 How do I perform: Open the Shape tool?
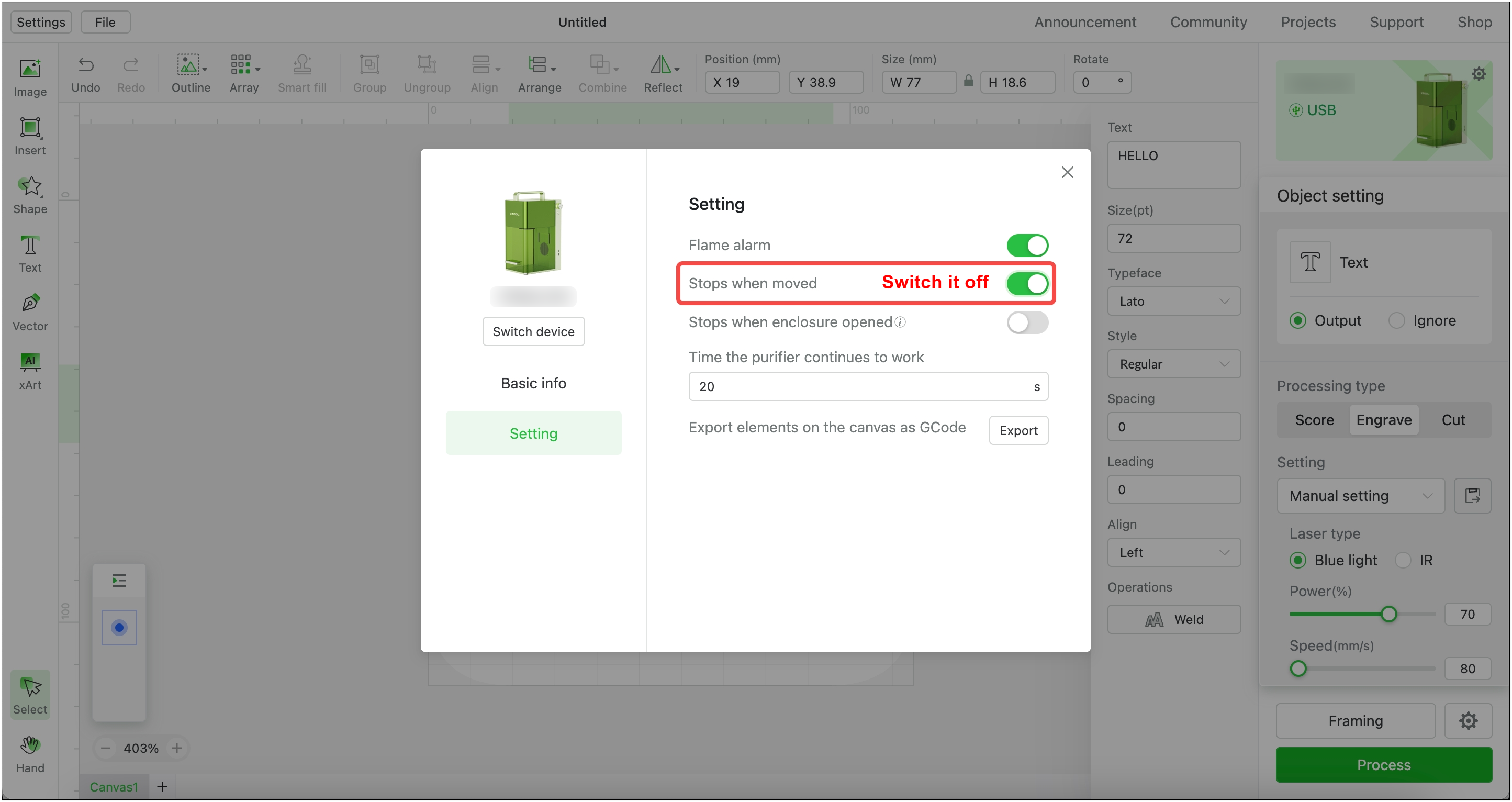click(30, 194)
